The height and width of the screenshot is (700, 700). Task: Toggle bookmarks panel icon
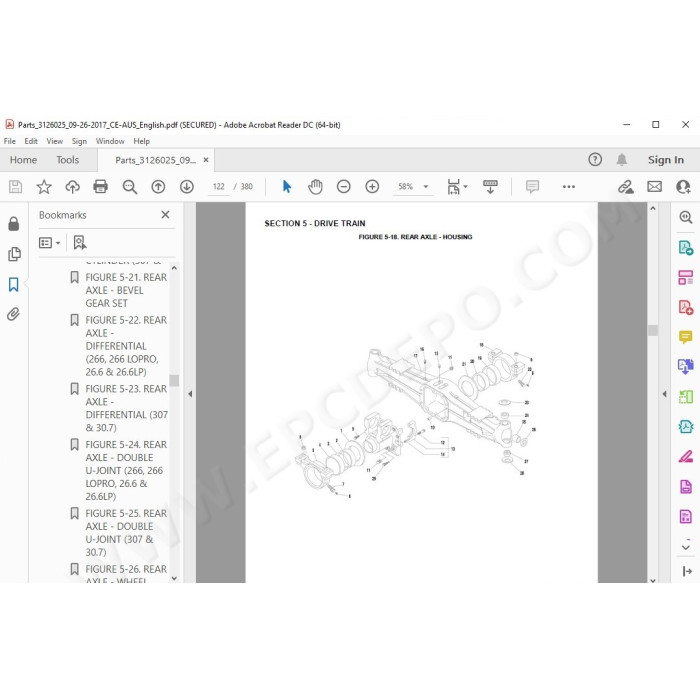pos(14,284)
